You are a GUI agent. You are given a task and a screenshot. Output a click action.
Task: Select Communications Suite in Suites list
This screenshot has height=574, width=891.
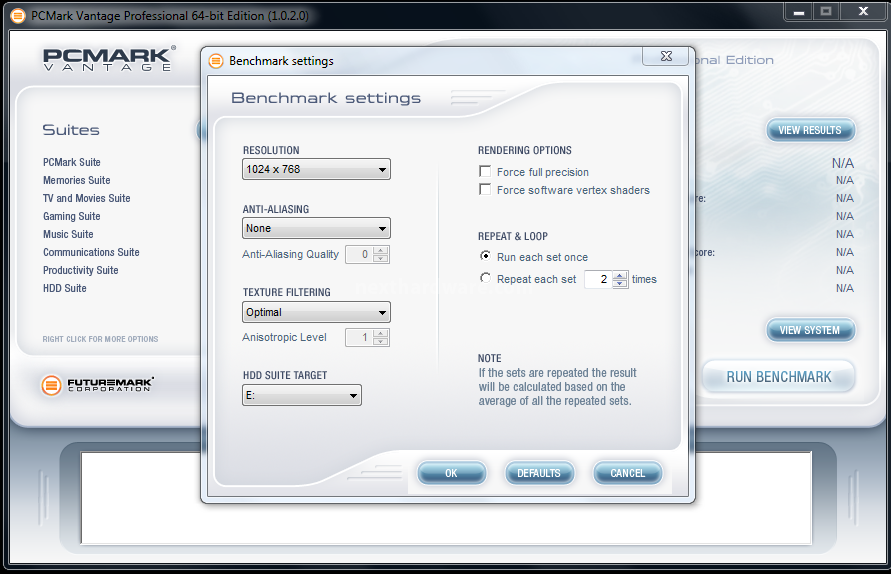click(91, 252)
